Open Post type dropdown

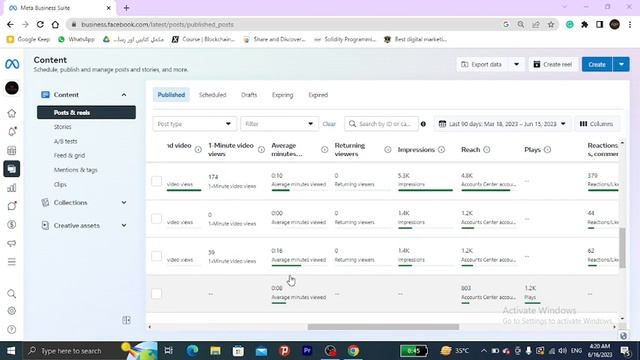click(x=194, y=124)
